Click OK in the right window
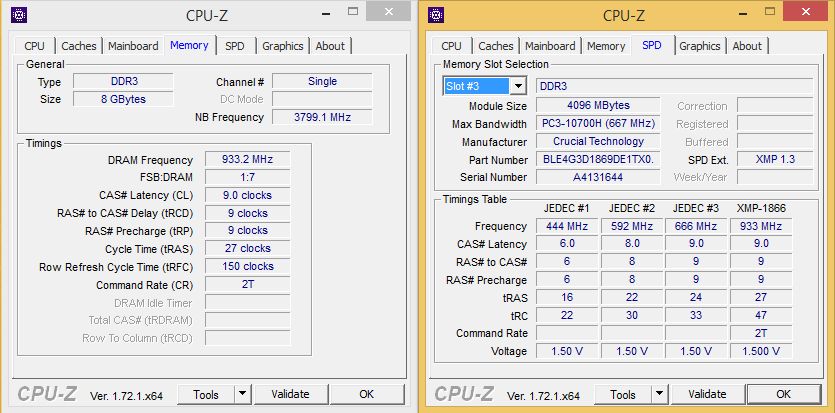This screenshot has height=413, width=835. pyautogui.click(x=783, y=394)
